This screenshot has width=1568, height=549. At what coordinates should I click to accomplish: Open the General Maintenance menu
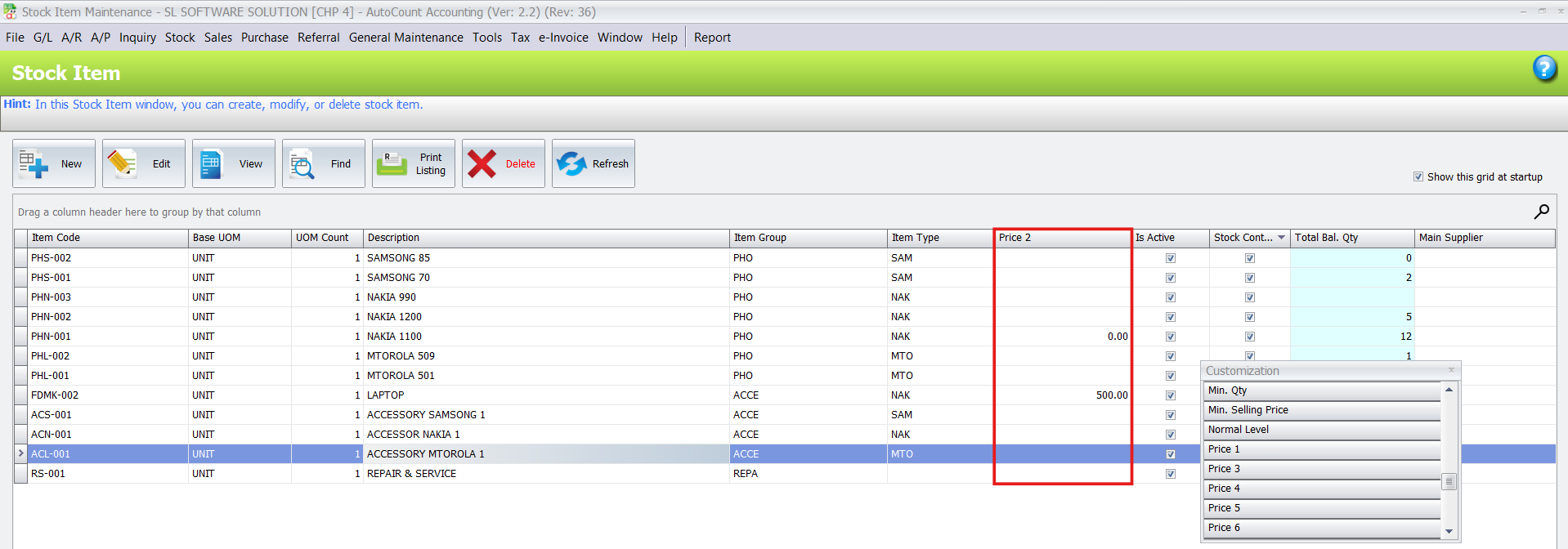coord(405,38)
